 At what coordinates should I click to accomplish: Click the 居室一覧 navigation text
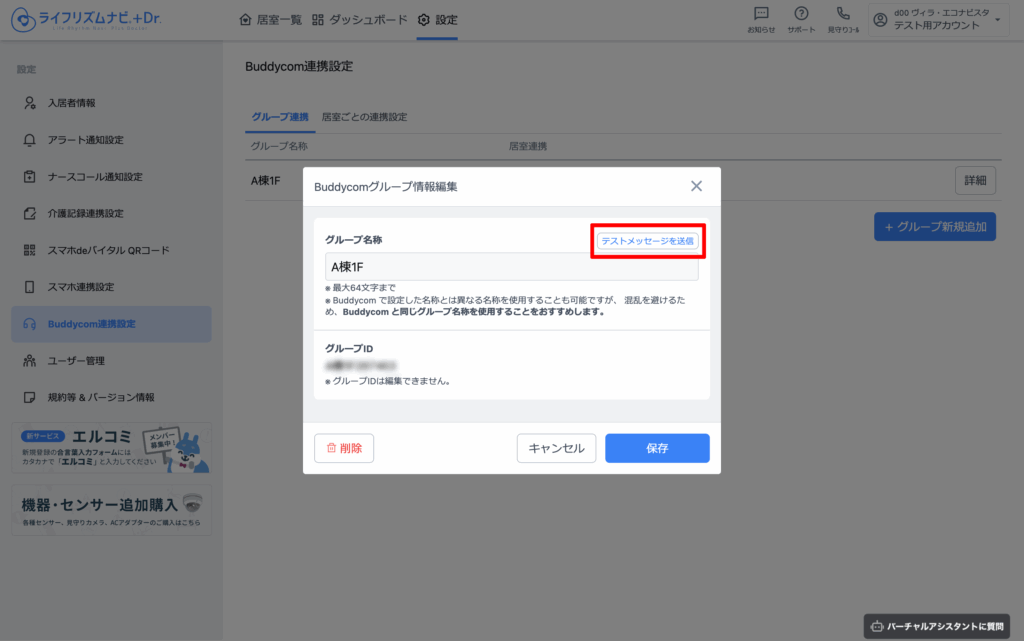point(279,20)
